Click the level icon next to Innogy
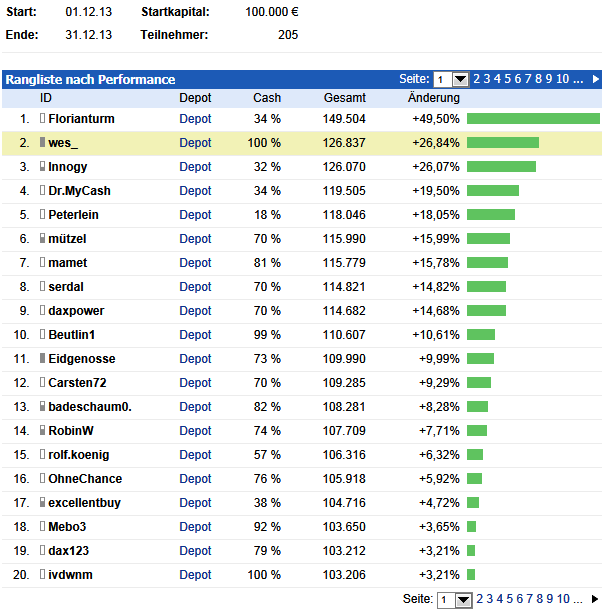The image size is (605, 612). (42, 167)
